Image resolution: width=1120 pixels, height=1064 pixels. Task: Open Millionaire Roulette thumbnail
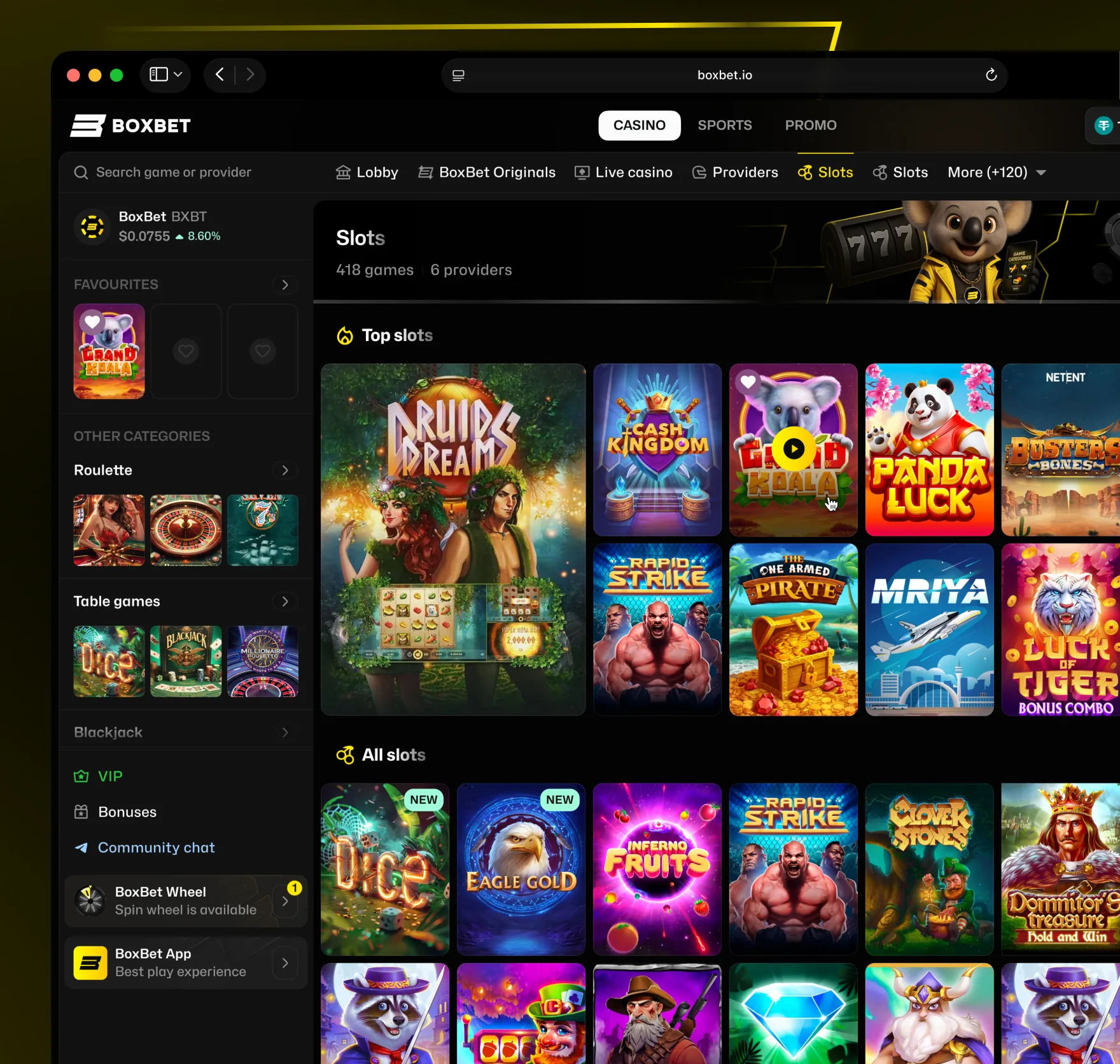263,661
